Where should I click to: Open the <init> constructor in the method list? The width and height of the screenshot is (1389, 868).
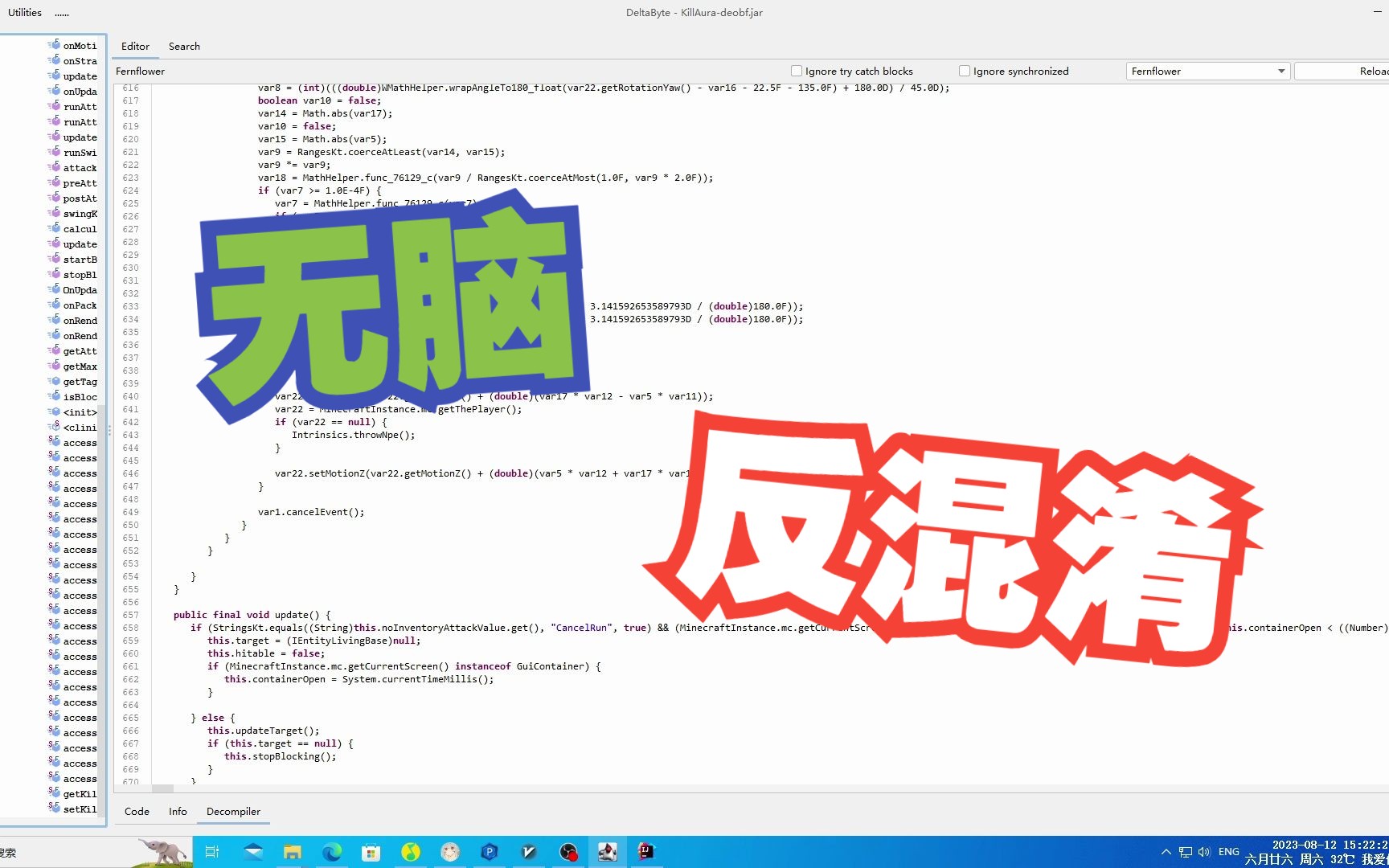(x=79, y=411)
